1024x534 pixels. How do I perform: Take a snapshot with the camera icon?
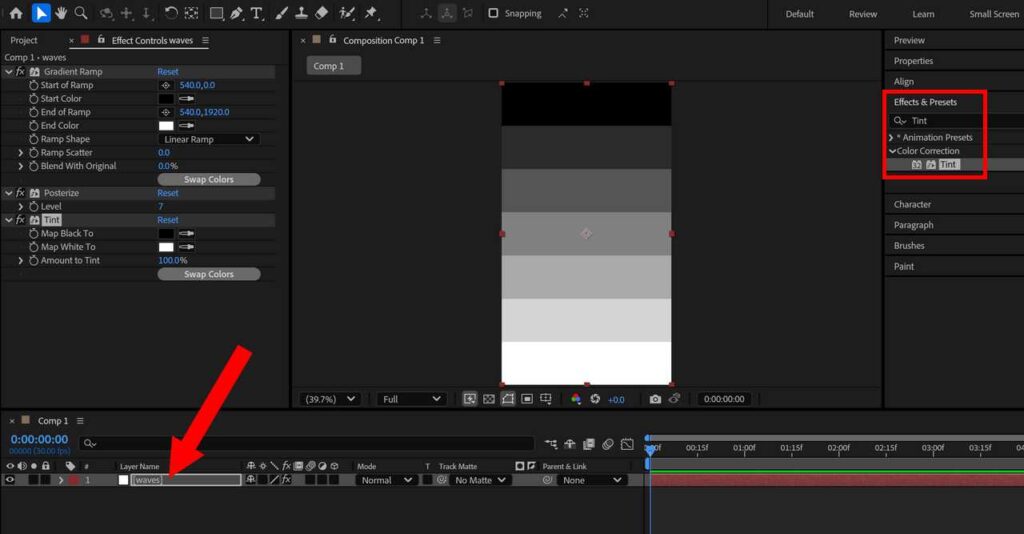(655, 399)
